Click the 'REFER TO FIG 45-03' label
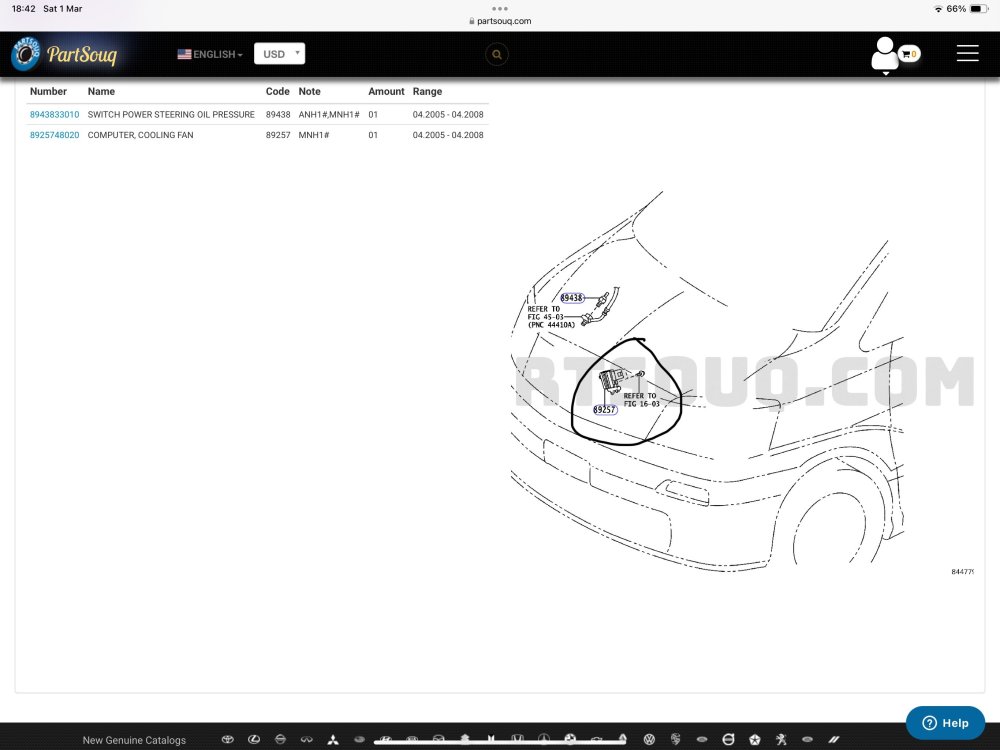This screenshot has height=750, width=1000. coord(551,317)
